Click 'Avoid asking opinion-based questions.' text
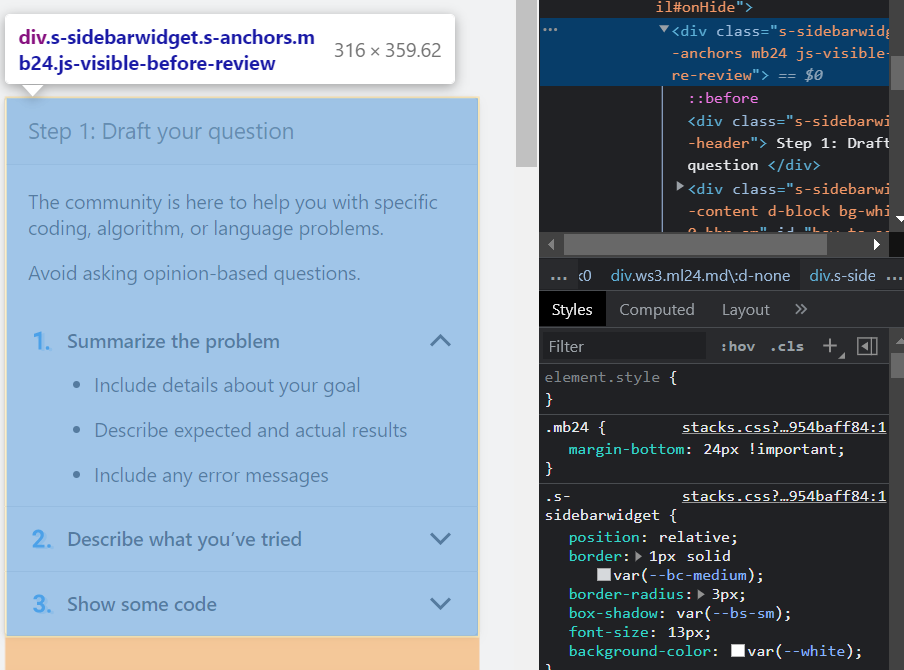Viewport: 904px width, 670px height. [194, 273]
